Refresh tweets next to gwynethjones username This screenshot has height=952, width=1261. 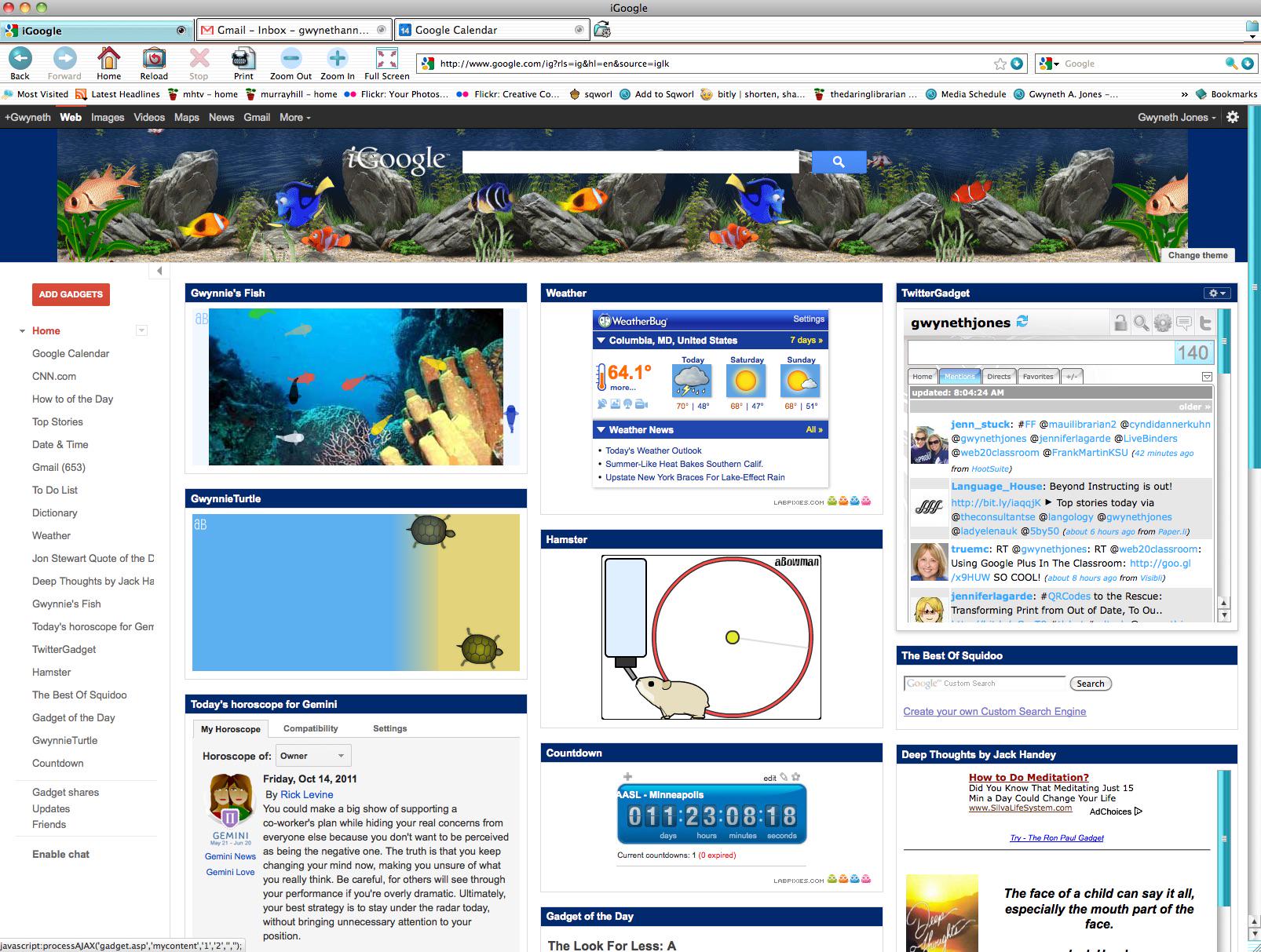[1022, 321]
